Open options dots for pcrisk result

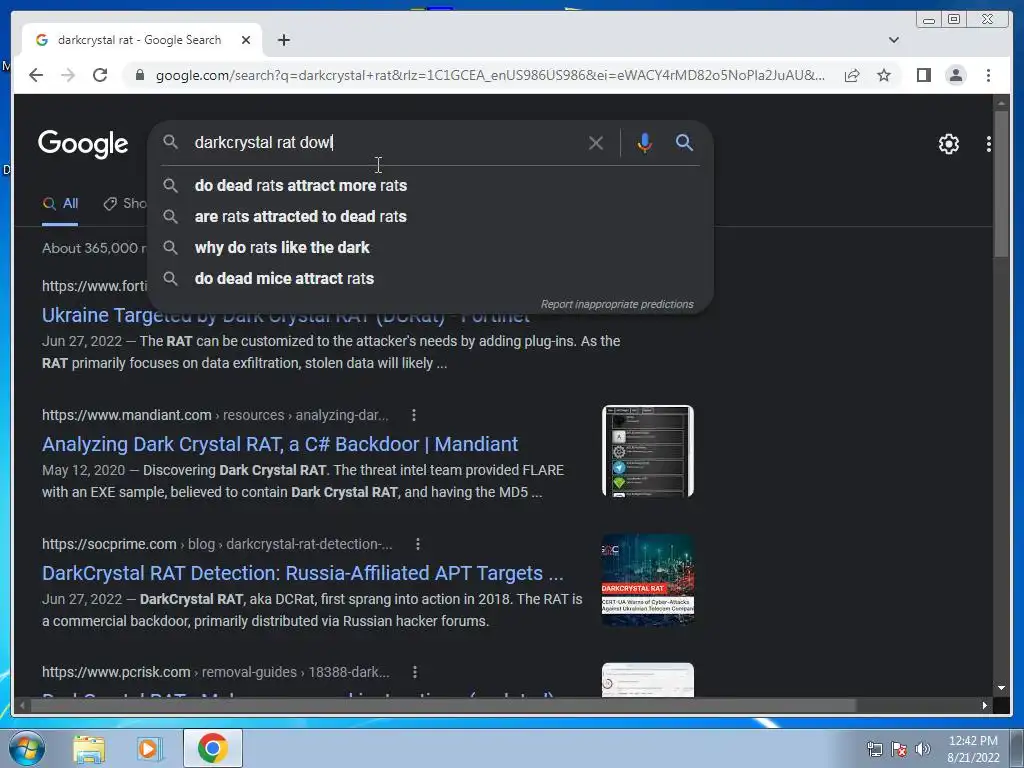click(x=415, y=672)
